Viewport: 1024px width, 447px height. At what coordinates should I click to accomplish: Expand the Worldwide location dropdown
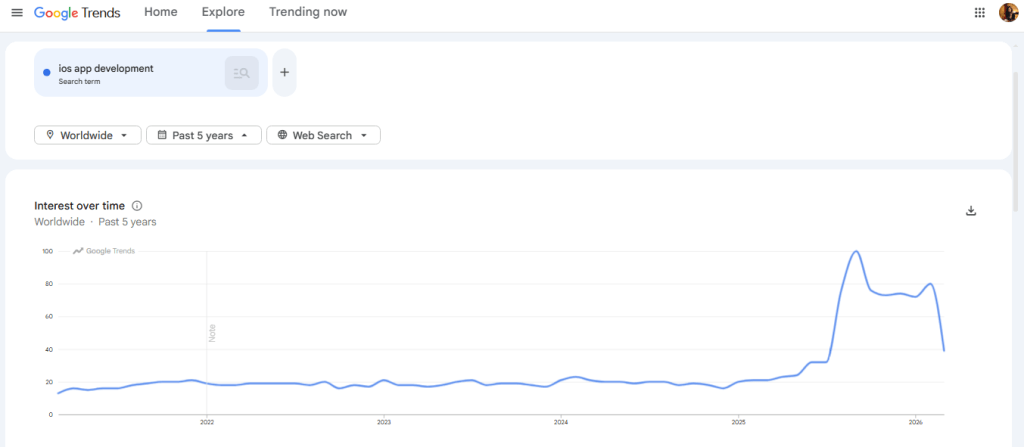pos(87,135)
